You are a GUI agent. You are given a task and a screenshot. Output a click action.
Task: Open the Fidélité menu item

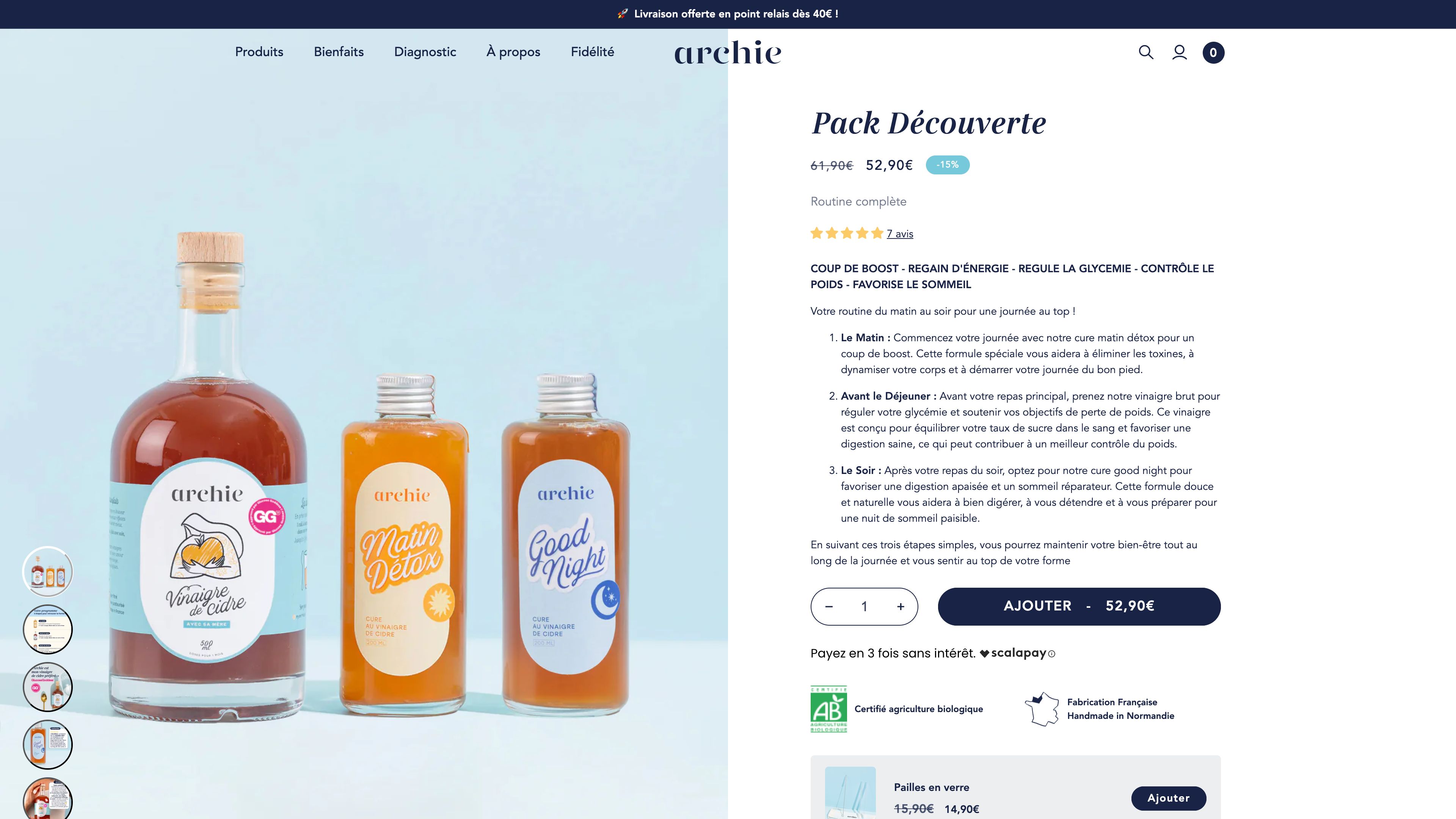point(592,52)
